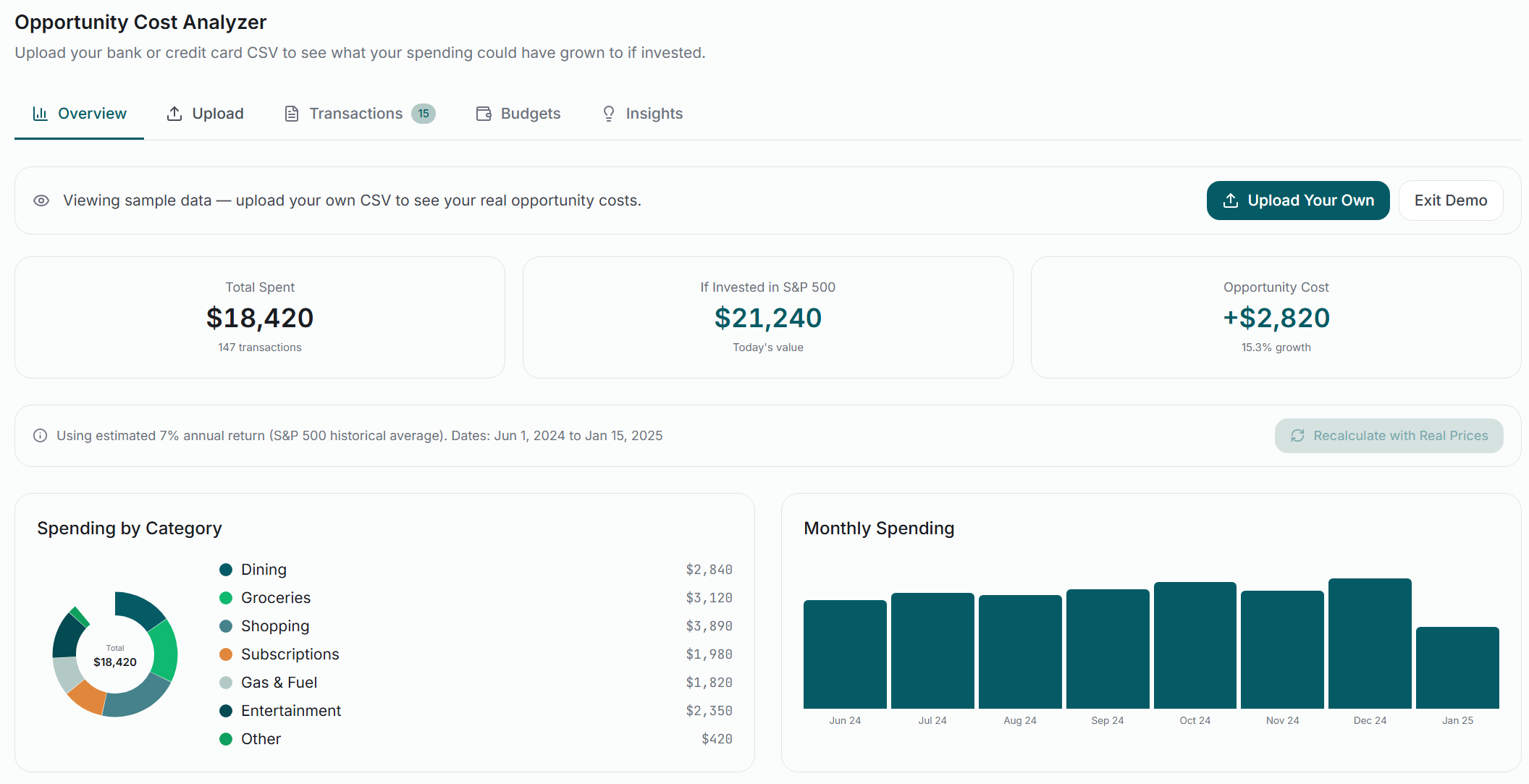Click the Total Spent $18,420 card
The width and height of the screenshot is (1529, 784).
click(260, 317)
